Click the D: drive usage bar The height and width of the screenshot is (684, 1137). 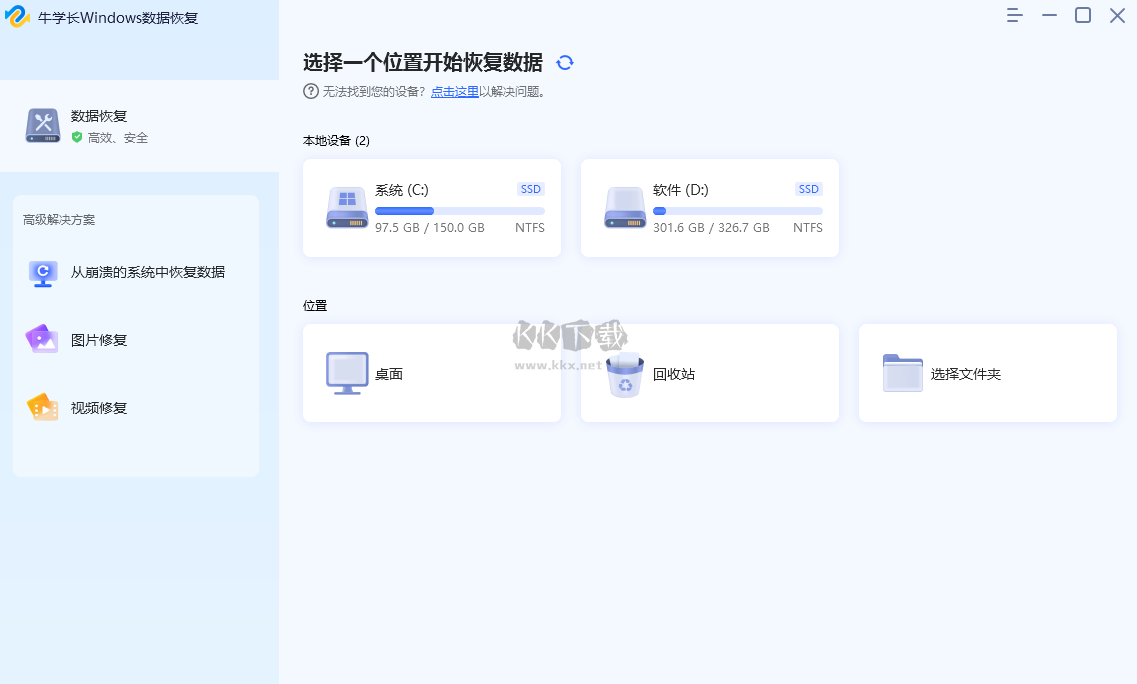click(x=737, y=211)
